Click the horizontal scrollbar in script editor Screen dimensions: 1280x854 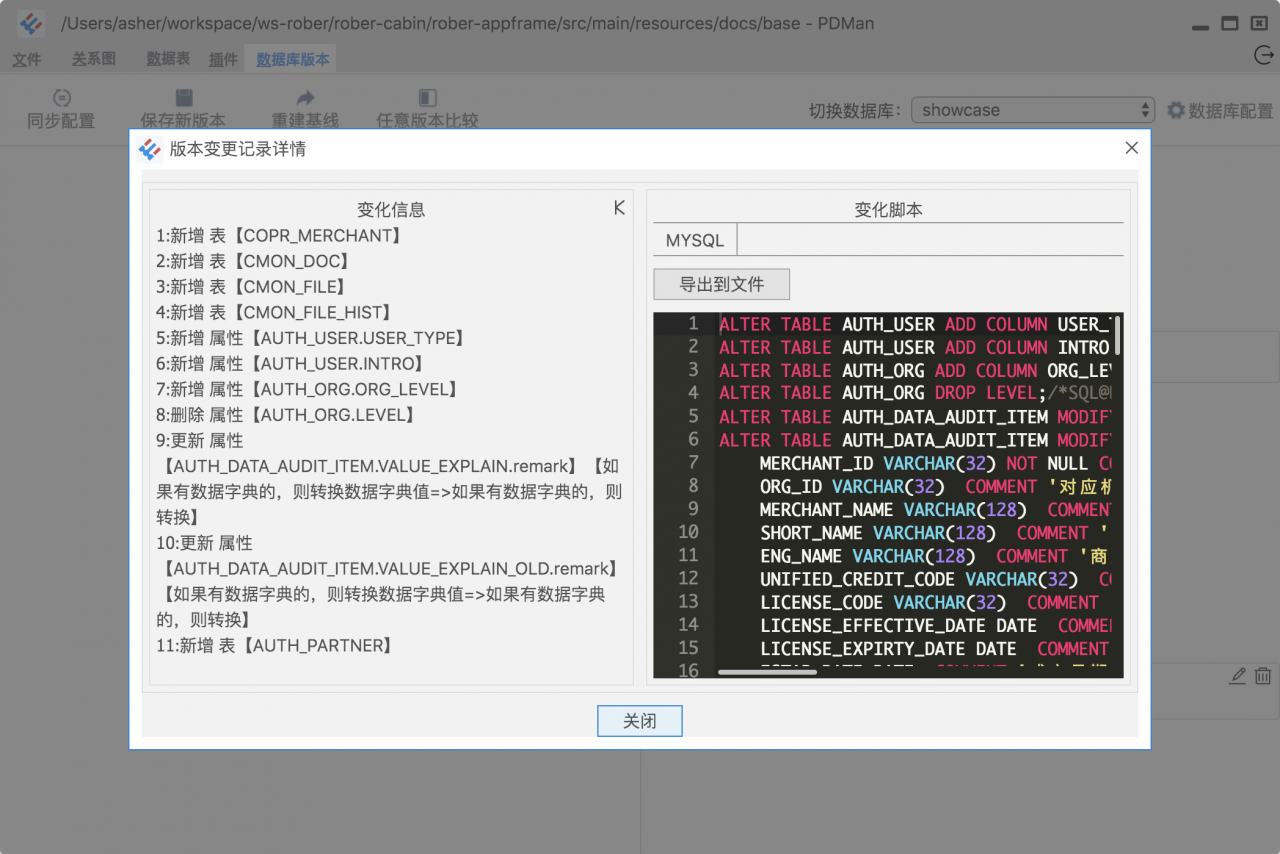(767, 672)
